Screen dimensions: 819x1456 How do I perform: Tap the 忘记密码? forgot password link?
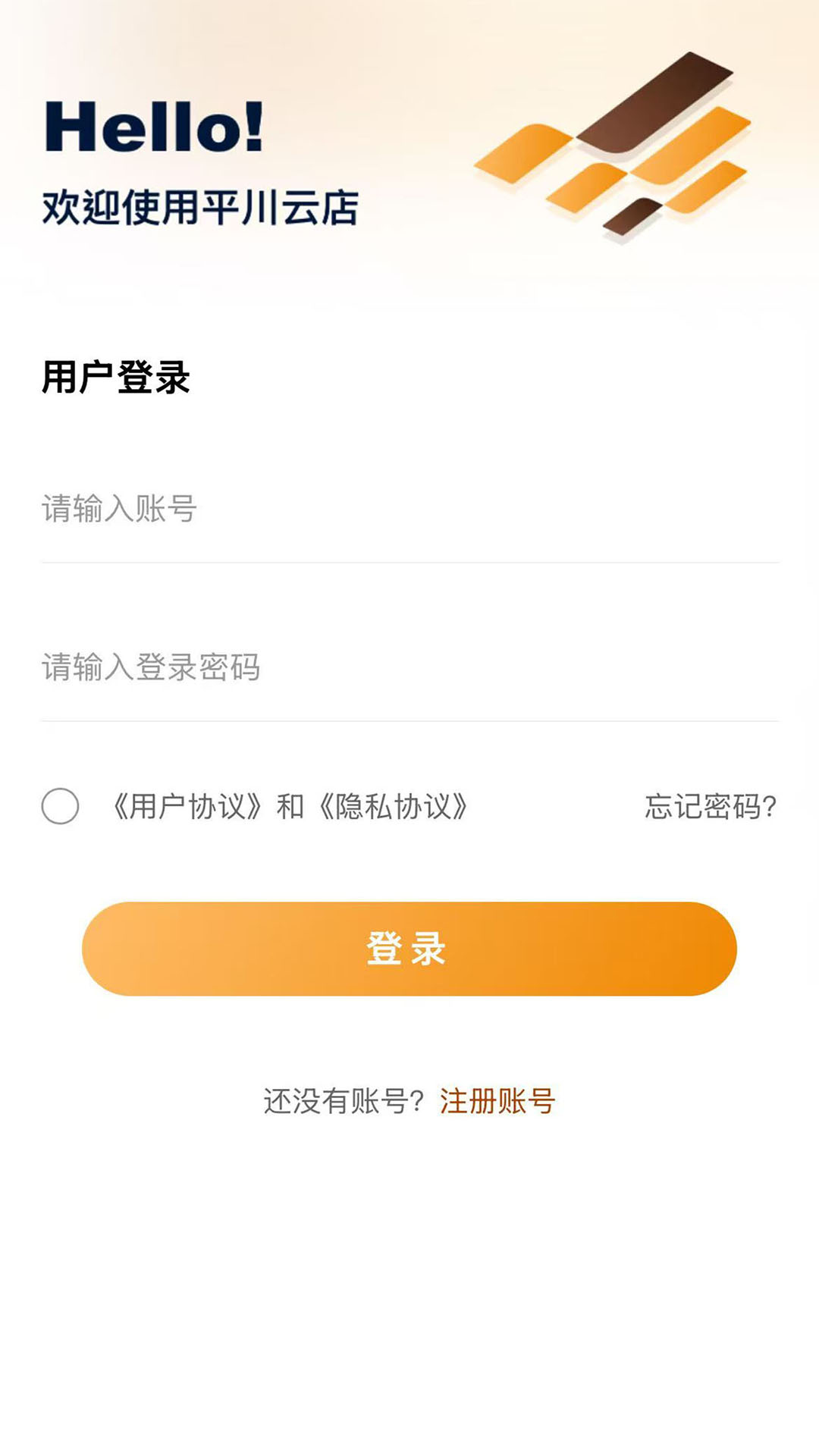[x=711, y=807]
